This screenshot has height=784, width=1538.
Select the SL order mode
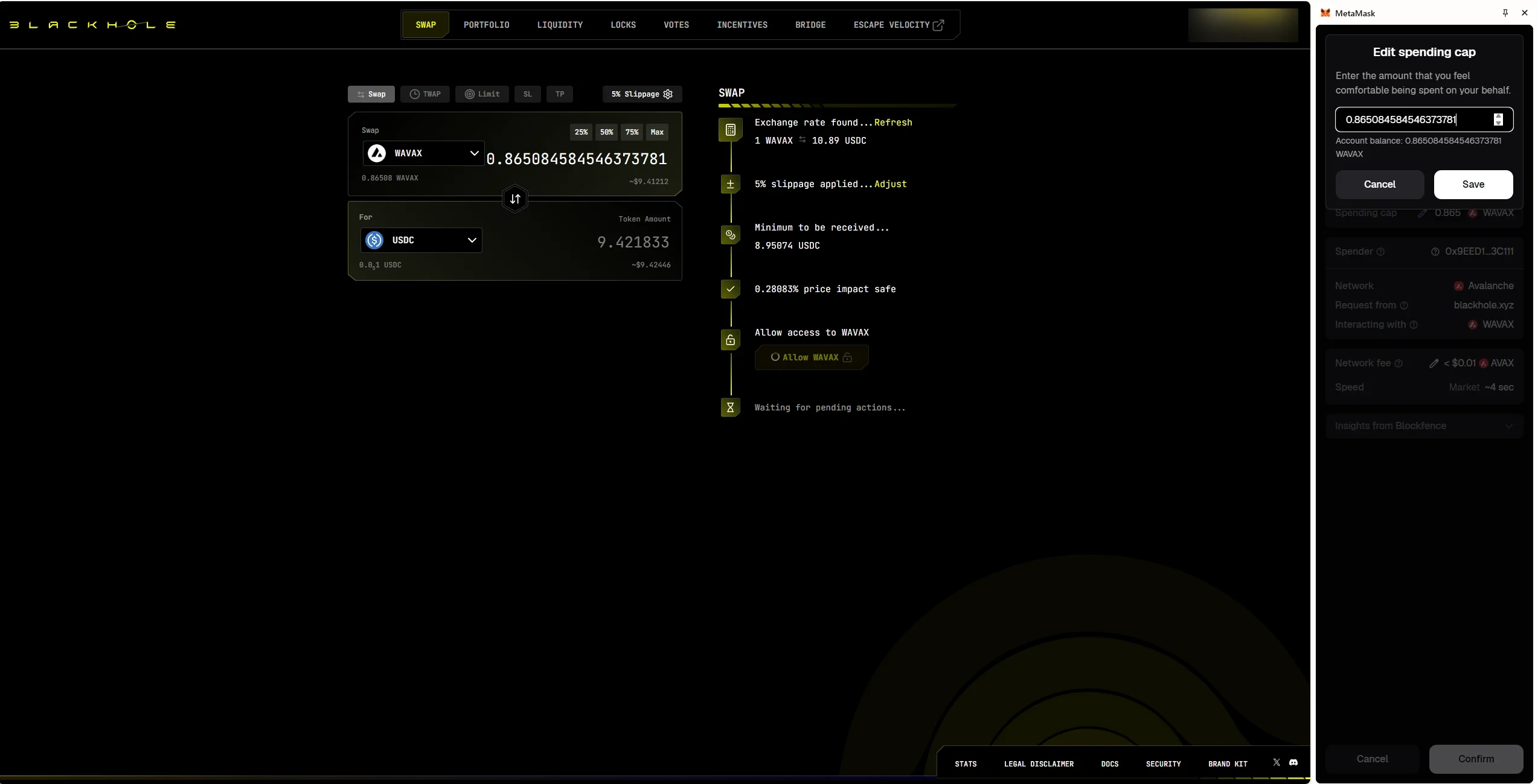[528, 94]
